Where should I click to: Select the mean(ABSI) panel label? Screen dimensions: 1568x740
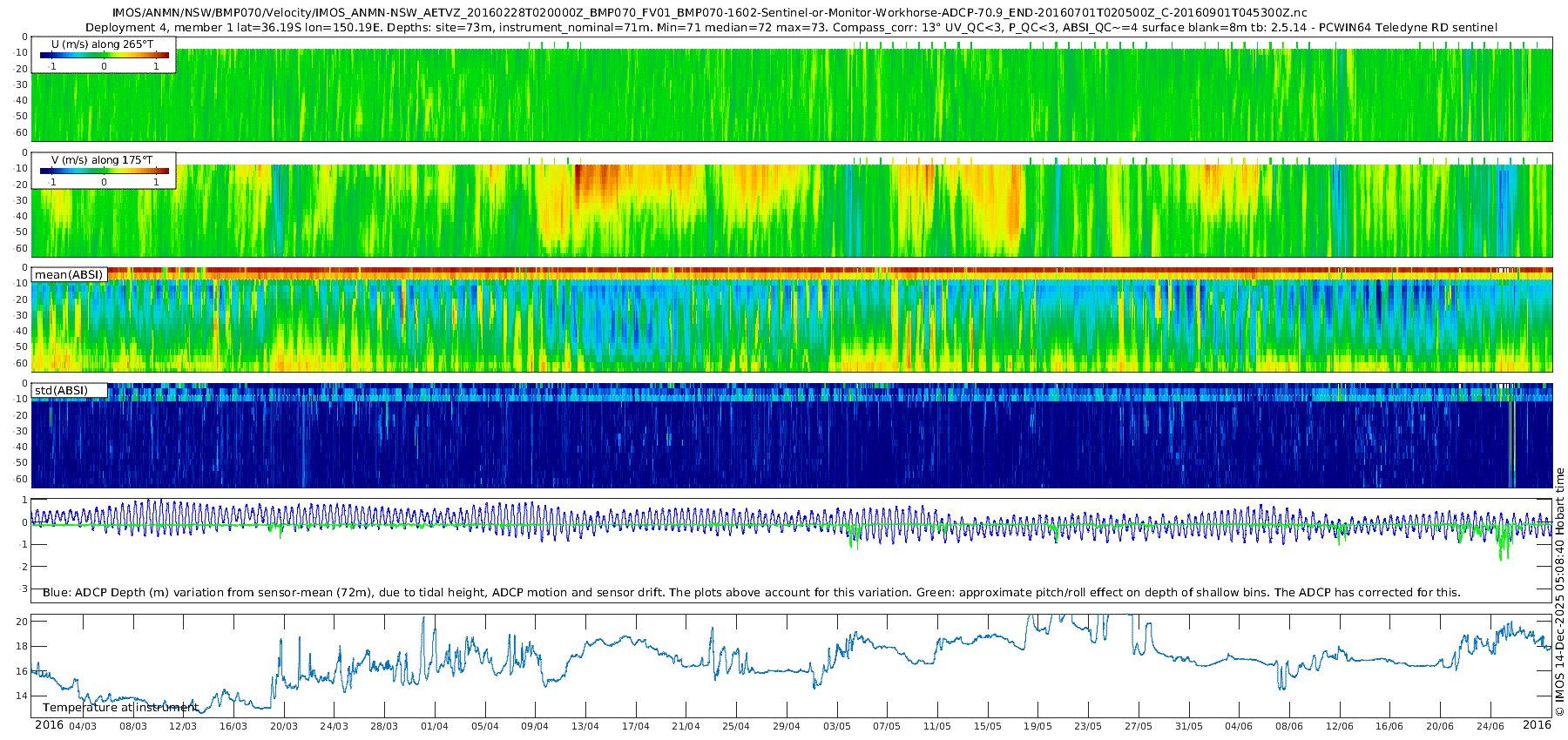coord(69,275)
